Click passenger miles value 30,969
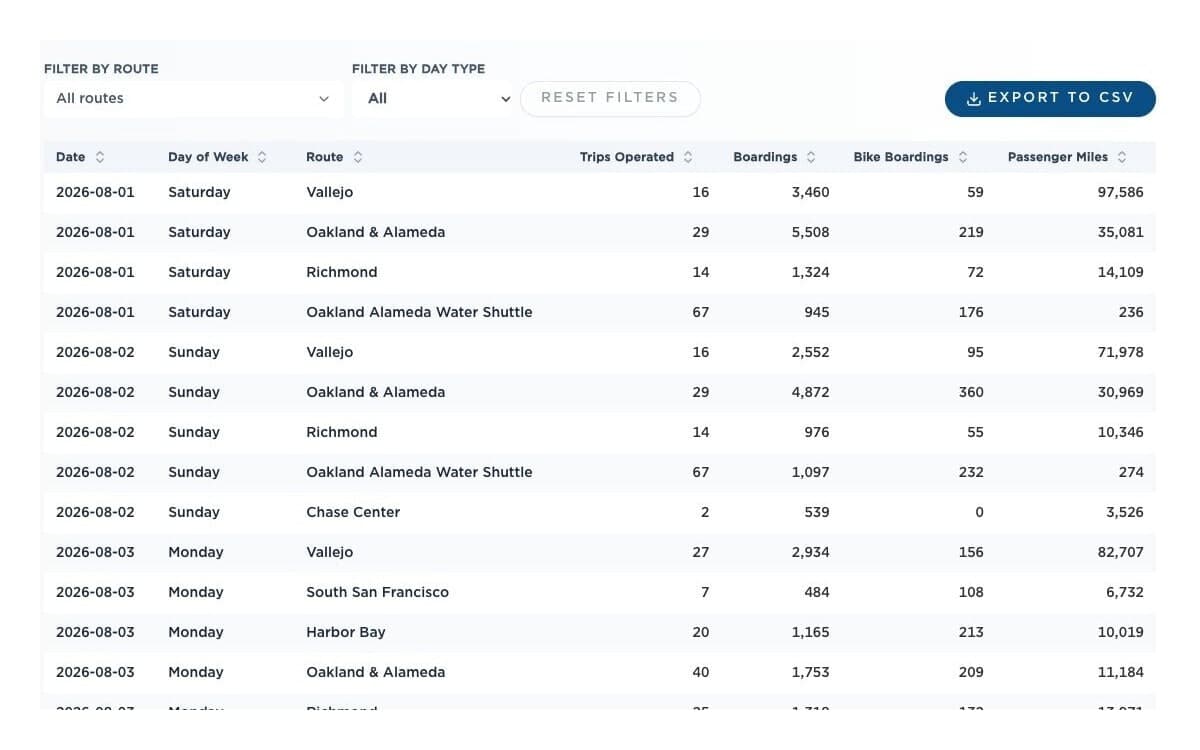Screen dimensions: 1200x750 pos(1120,392)
